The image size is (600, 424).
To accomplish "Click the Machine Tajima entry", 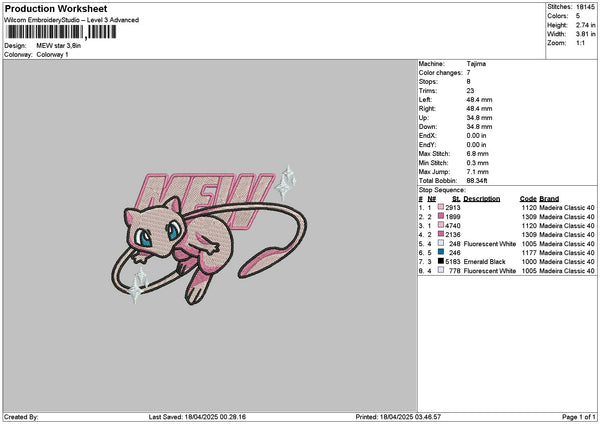I will pos(452,64).
